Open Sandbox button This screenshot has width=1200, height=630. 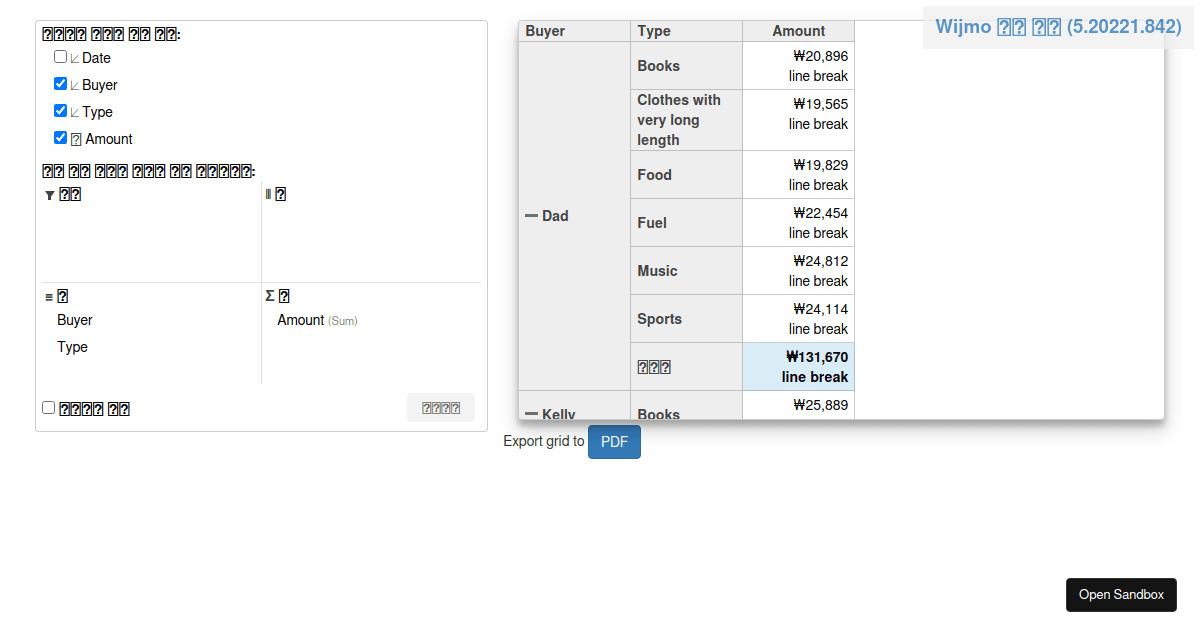pyautogui.click(x=1121, y=595)
